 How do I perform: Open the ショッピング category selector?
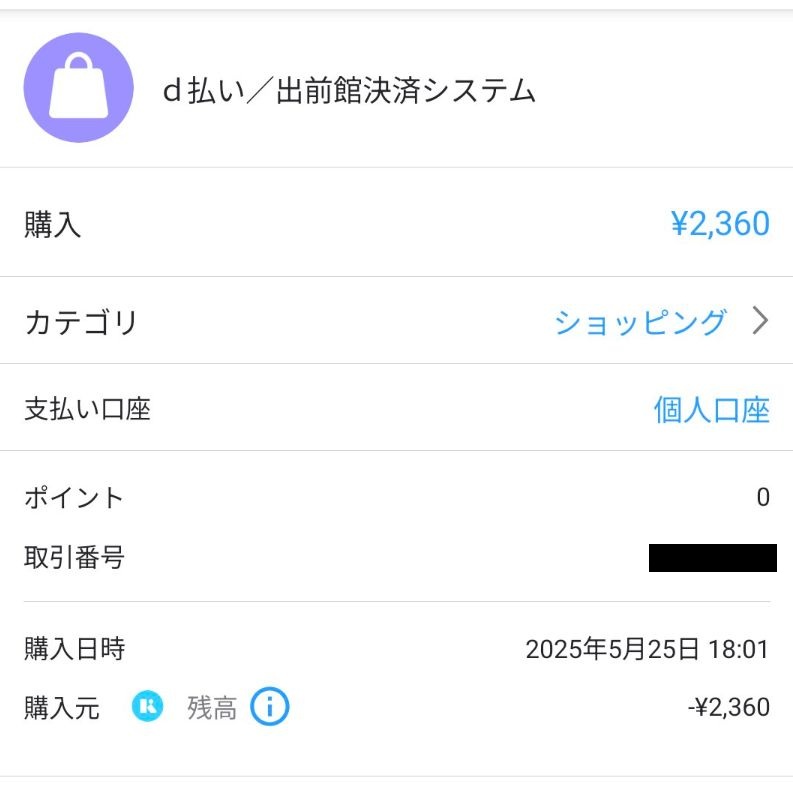point(640,322)
